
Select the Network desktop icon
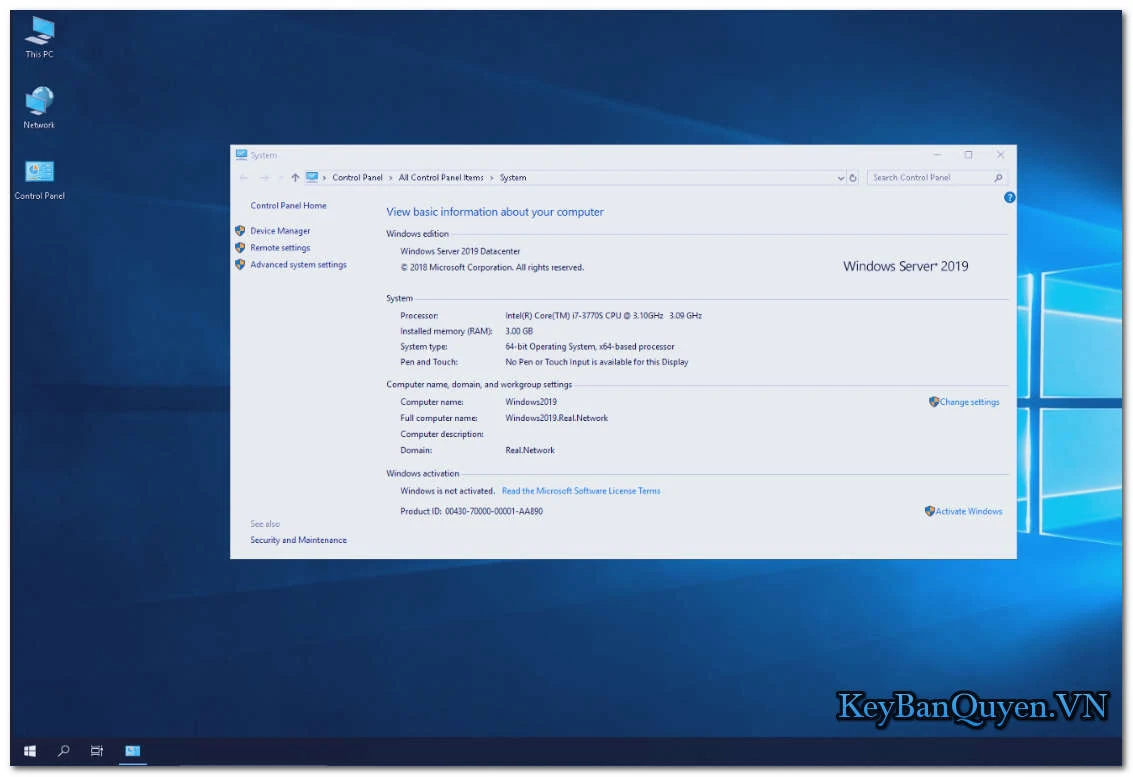(x=39, y=108)
